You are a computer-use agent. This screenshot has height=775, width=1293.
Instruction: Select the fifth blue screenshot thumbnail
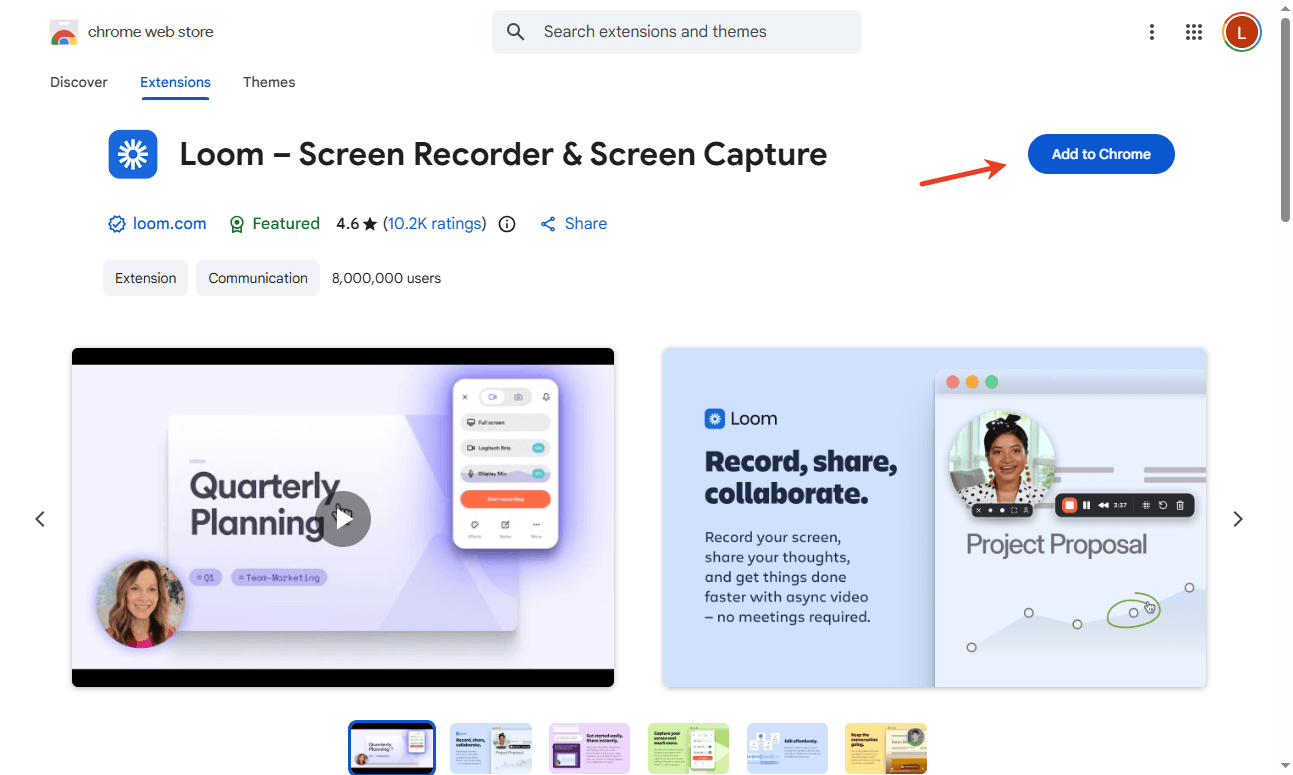point(787,747)
